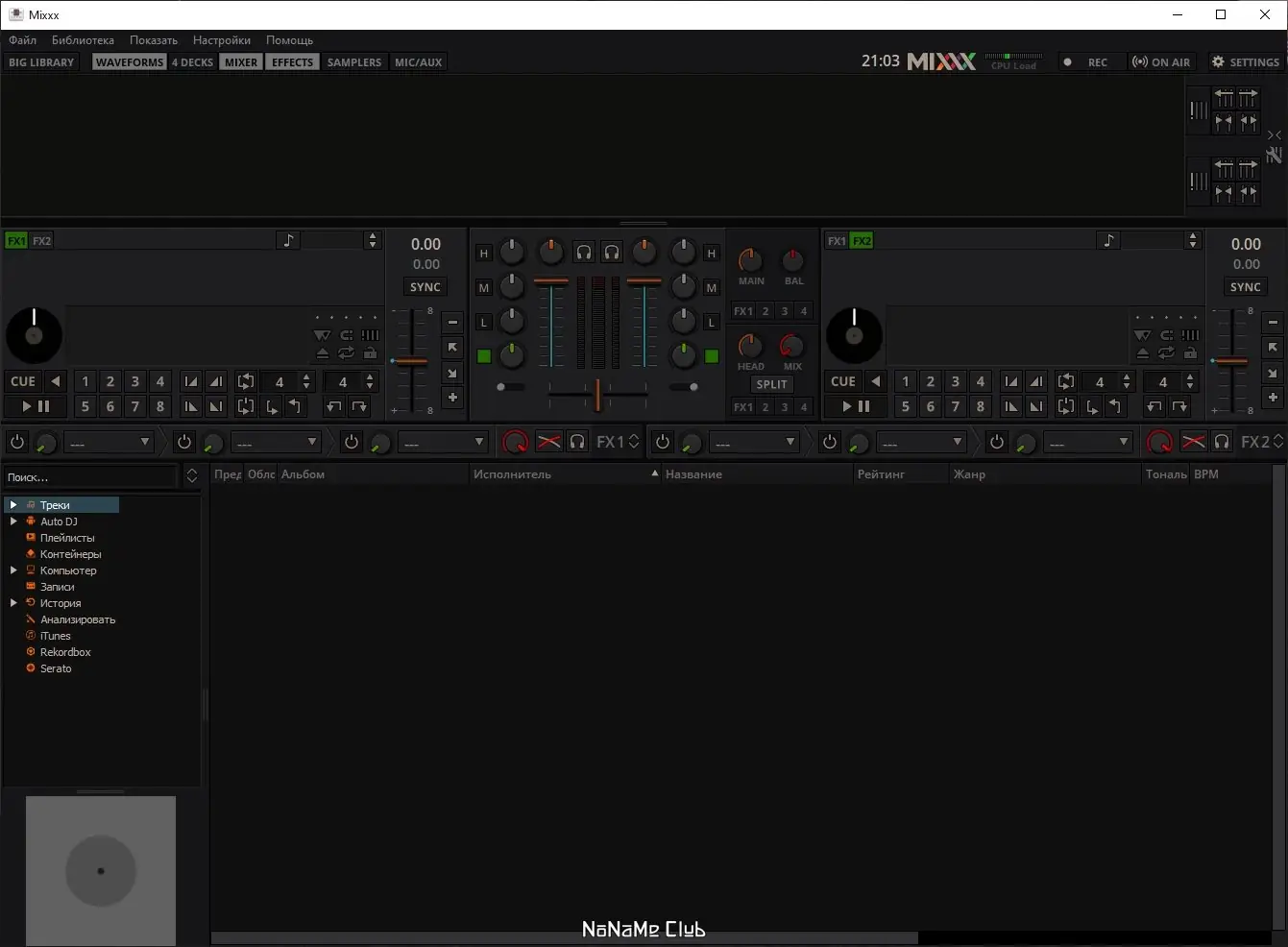Toggle left channel green quick effect button
The height and width of the screenshot is (947, 1288).
click(x=484, y=356)
